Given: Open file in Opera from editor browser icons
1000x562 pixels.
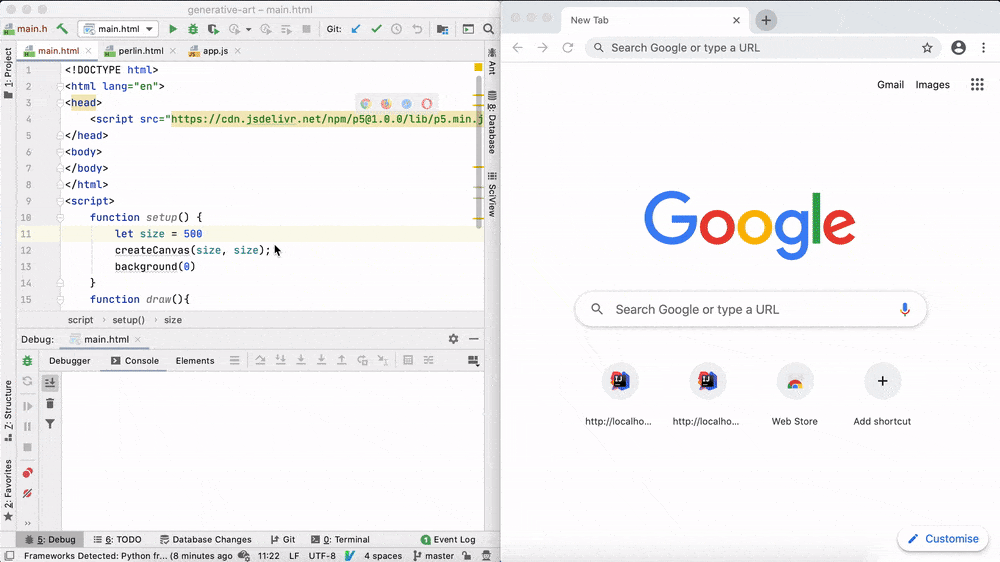Looking at the screenshot, I should [x=427, y=103].
